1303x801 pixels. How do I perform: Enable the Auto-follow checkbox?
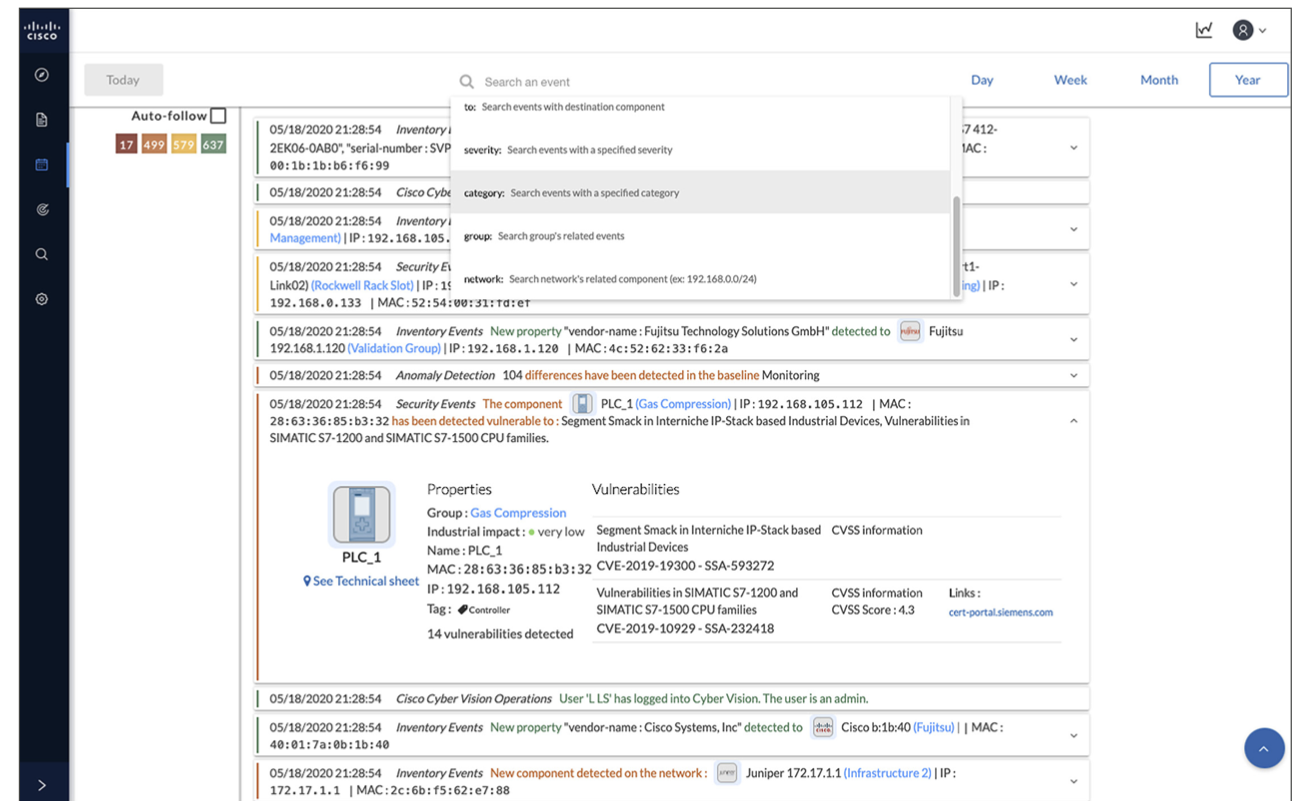tap(218, 116)
